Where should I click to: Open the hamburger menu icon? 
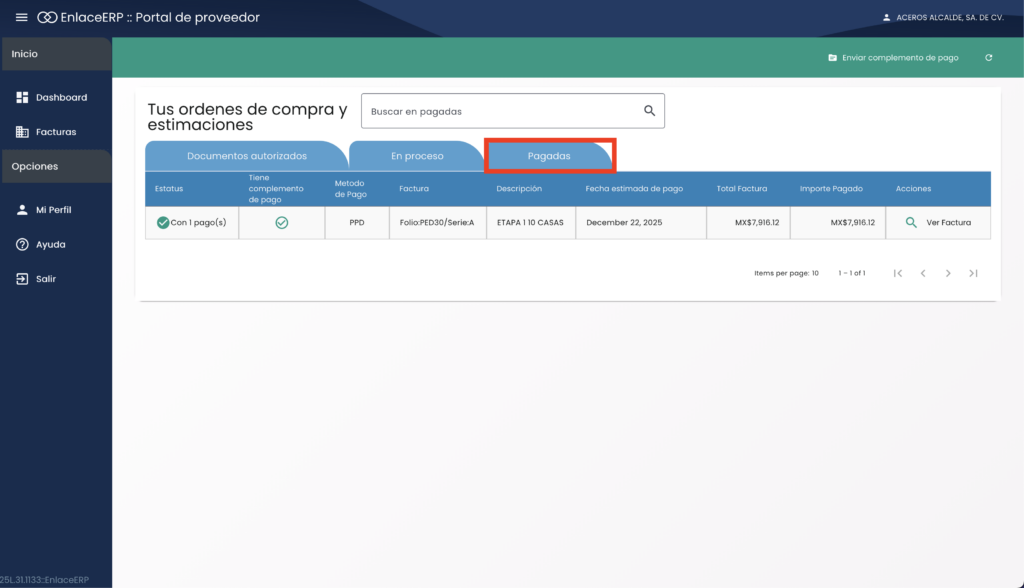pos(22,17)
